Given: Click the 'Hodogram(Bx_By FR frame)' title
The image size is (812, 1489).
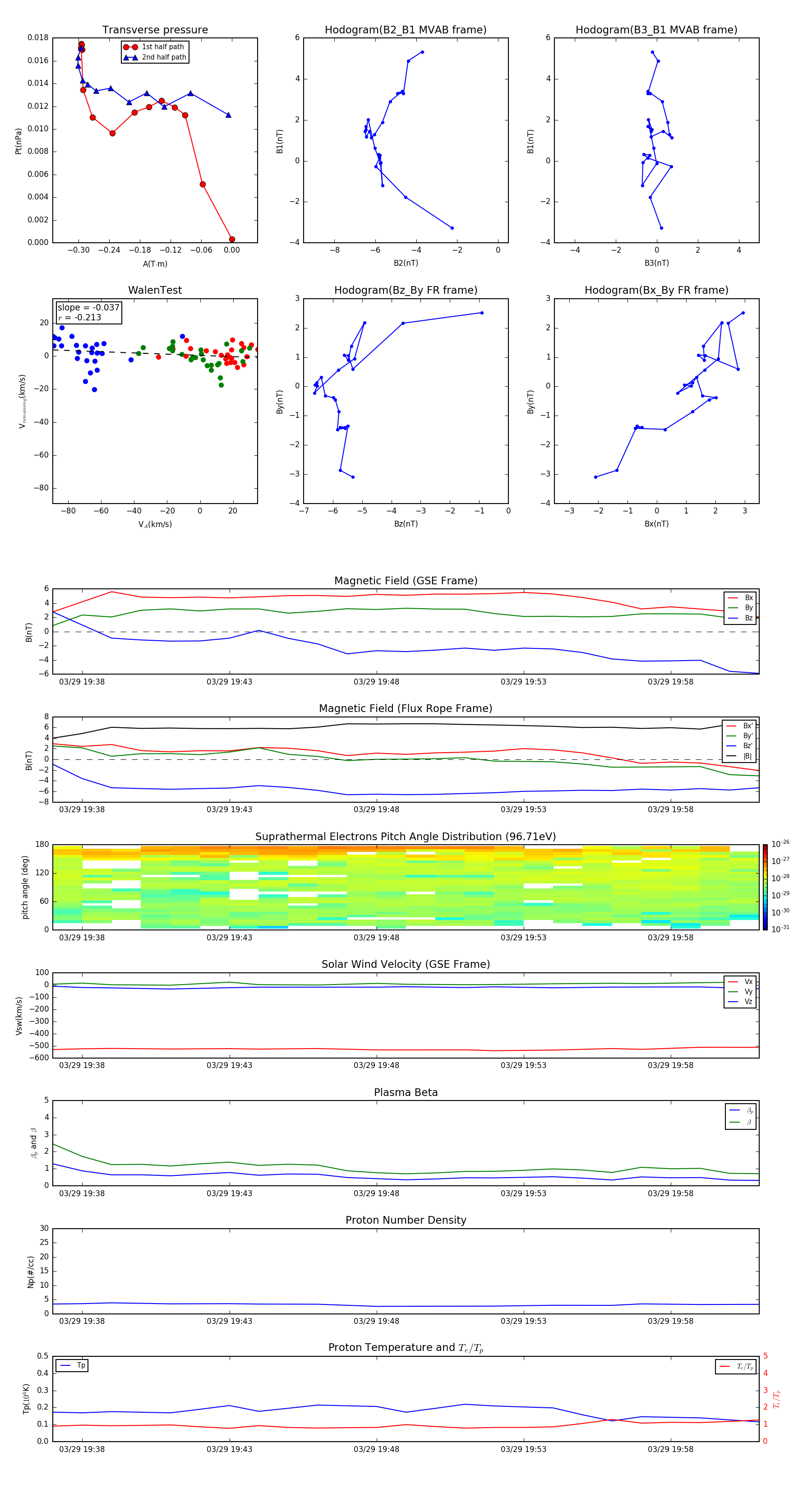Looking at the screenshot, I should (656, 290).
